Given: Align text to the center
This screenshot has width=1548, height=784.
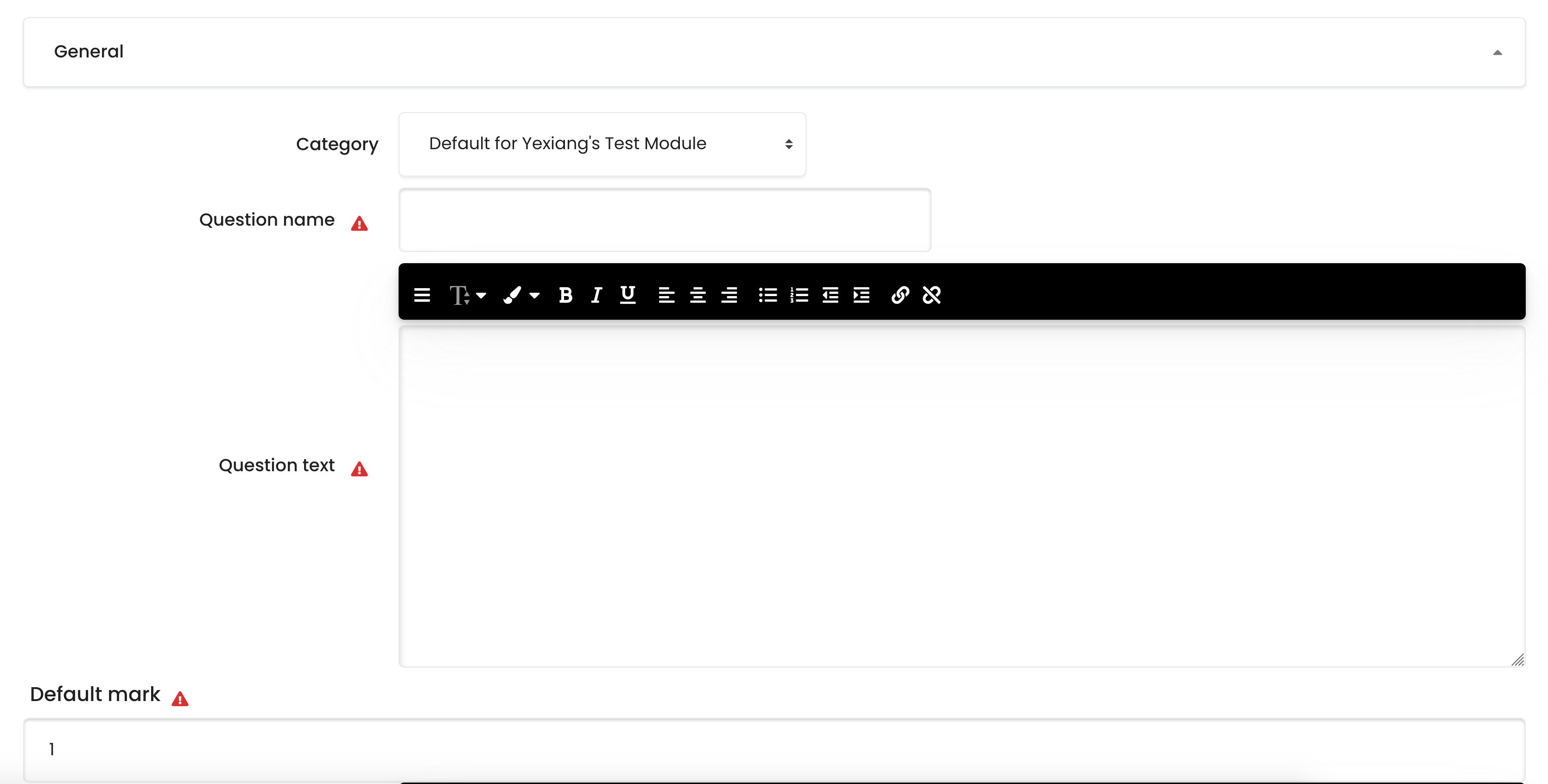Looking at the screenshot, I should click(x=698, y=294).
